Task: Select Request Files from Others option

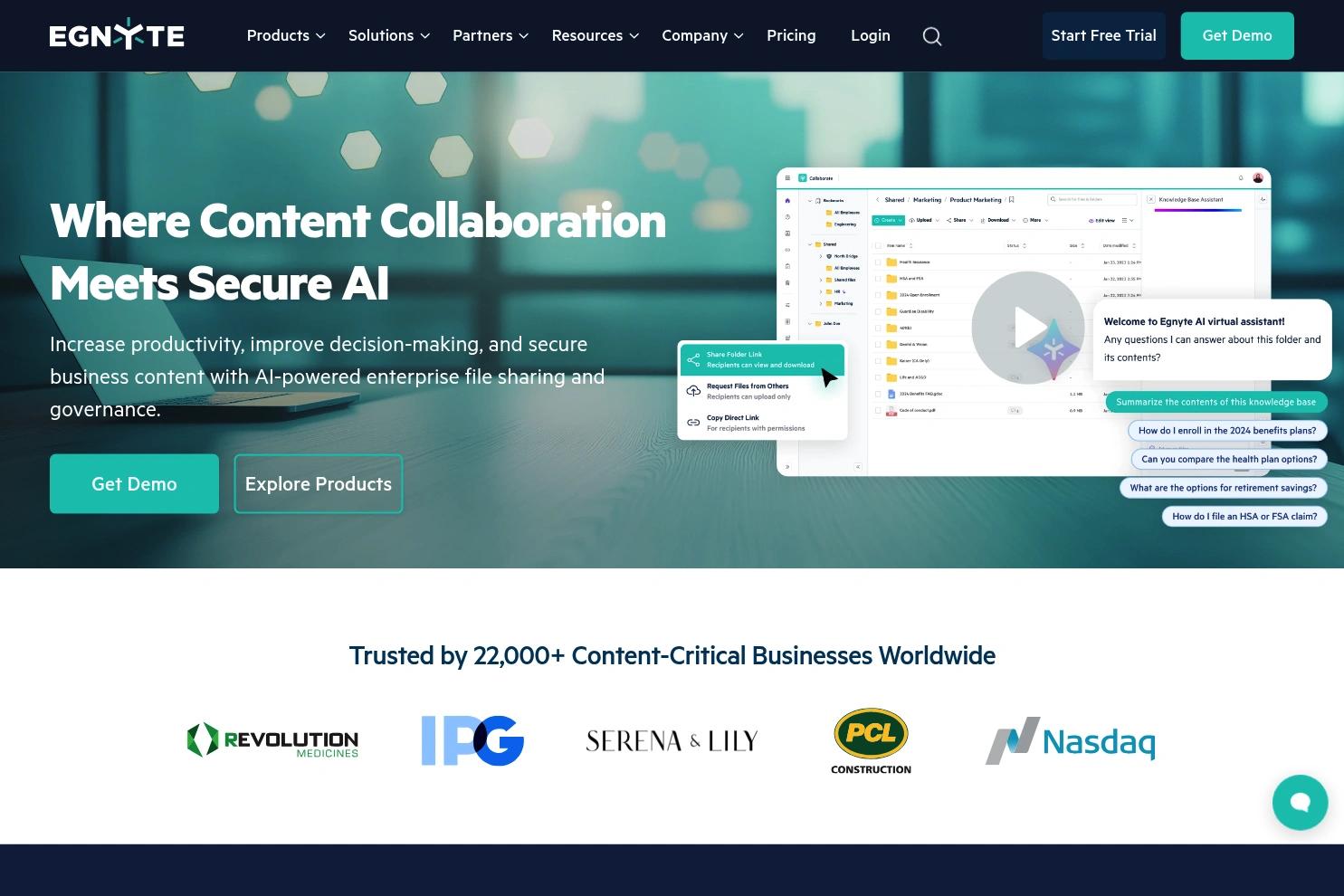Action: 762,391
